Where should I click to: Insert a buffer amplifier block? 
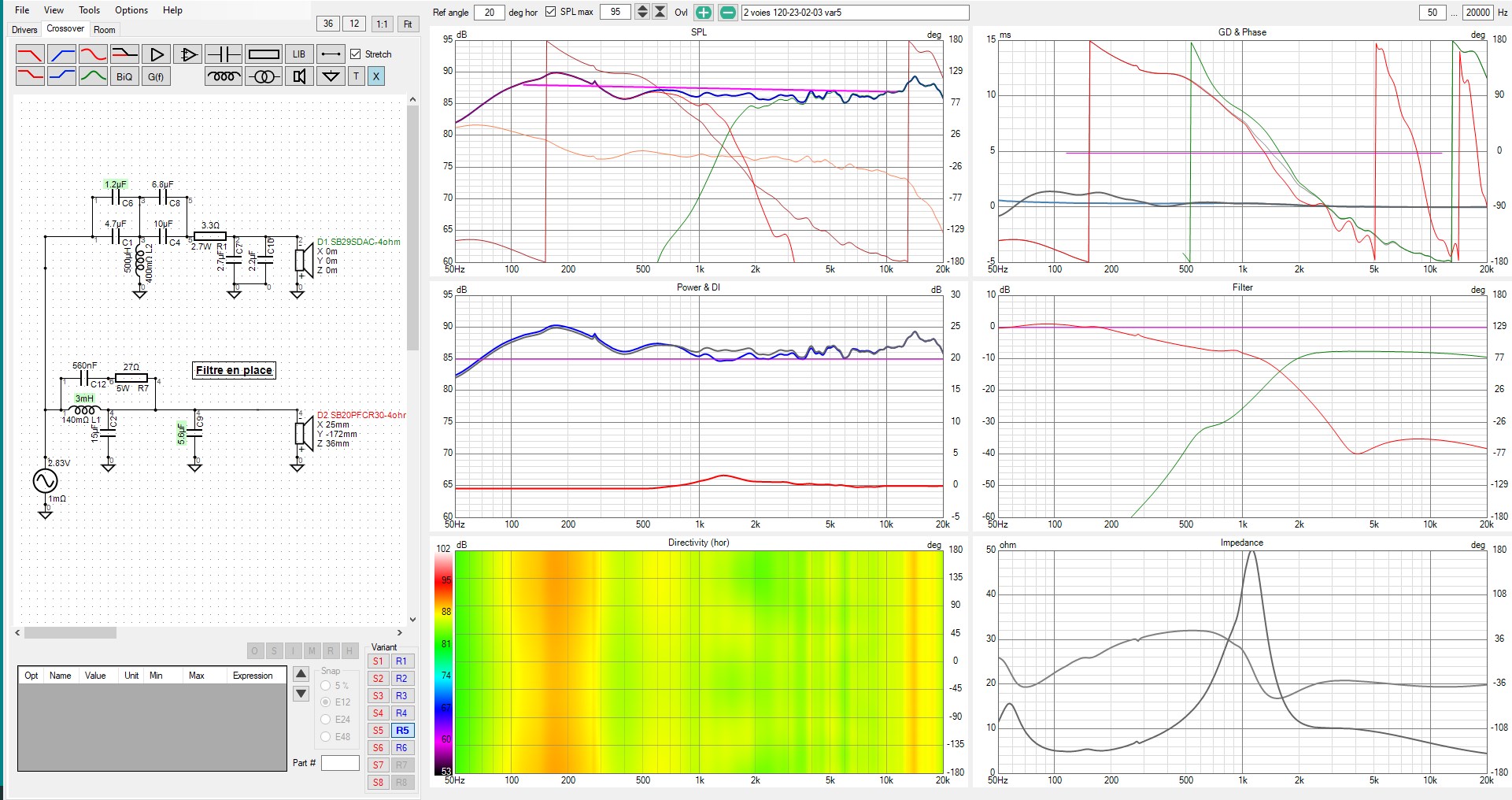coord(157,54)
